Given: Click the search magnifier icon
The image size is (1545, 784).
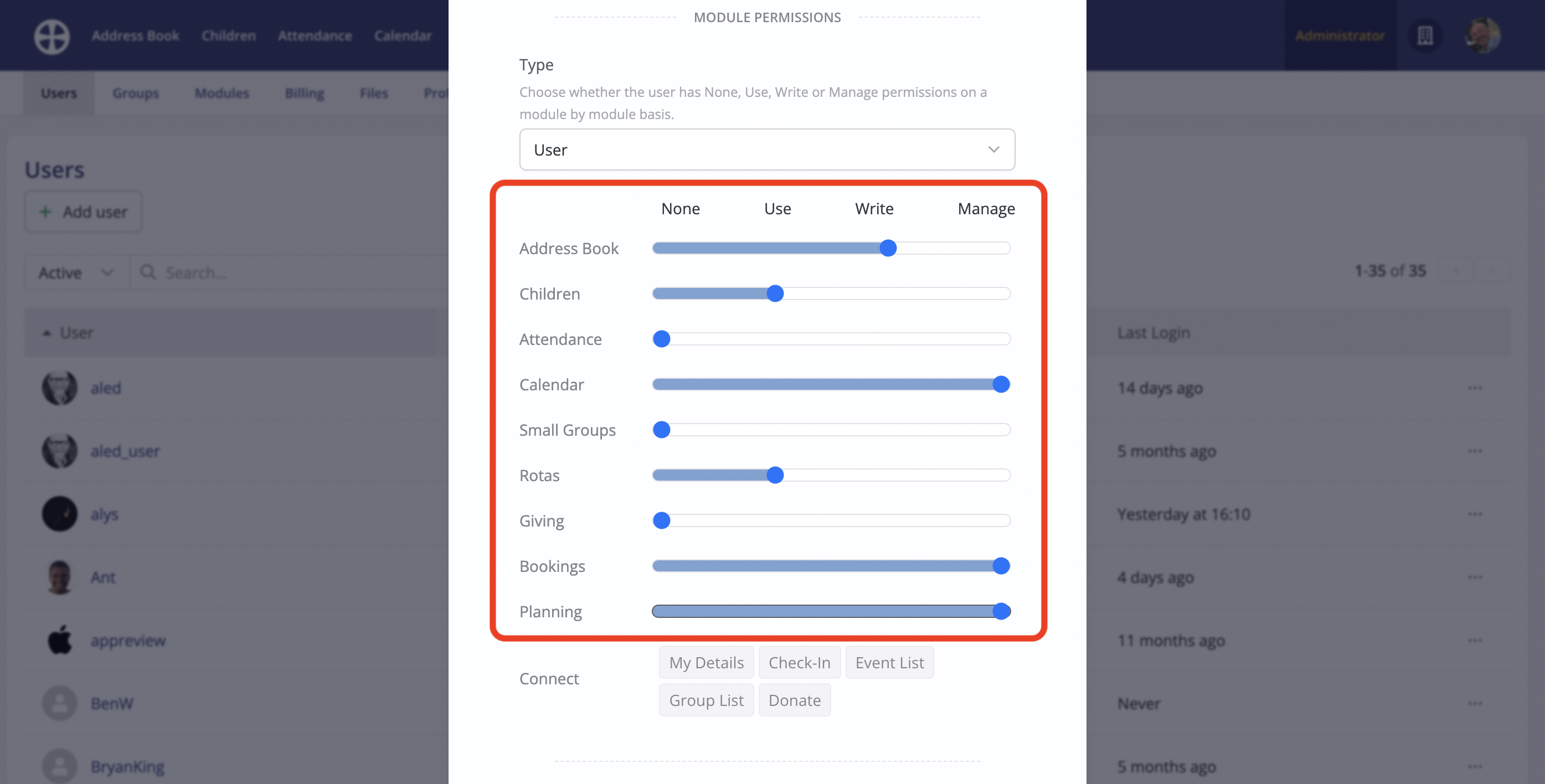Looking at the screenshot, I should 147,272.
